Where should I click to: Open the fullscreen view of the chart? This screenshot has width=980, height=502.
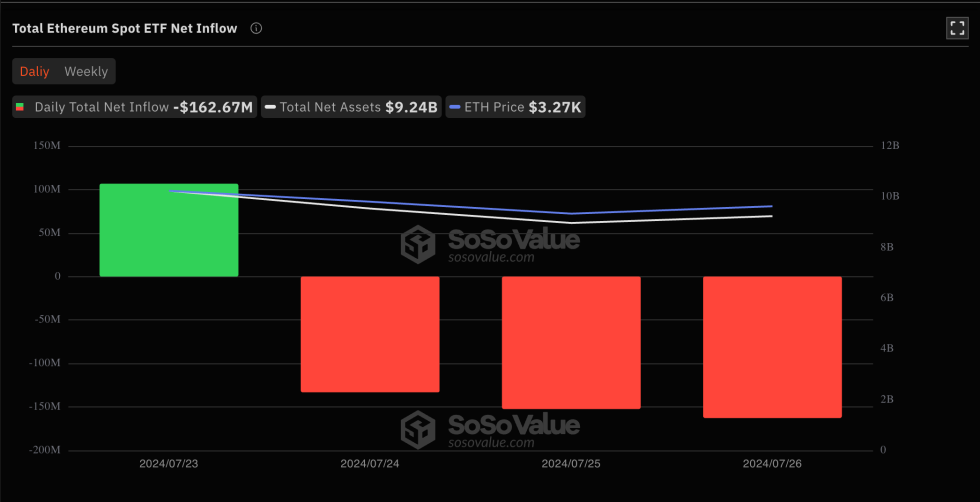point(956,28)
